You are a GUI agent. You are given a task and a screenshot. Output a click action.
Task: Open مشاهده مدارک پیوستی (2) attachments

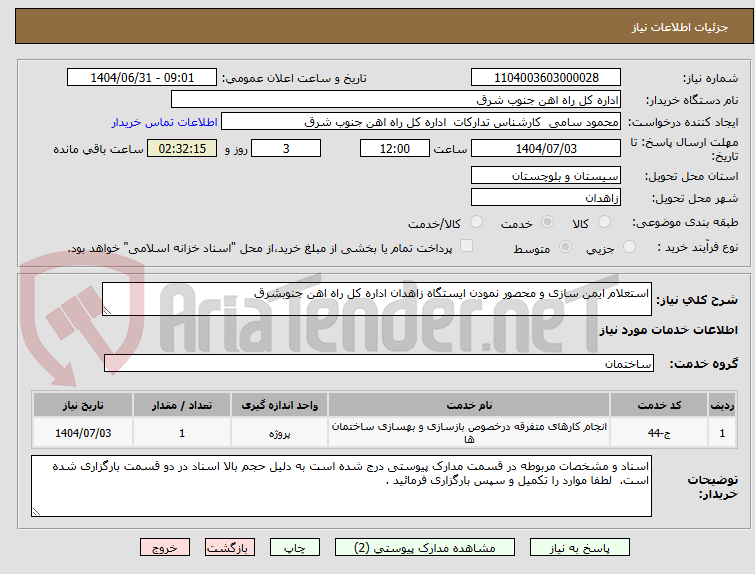(425, 548)
